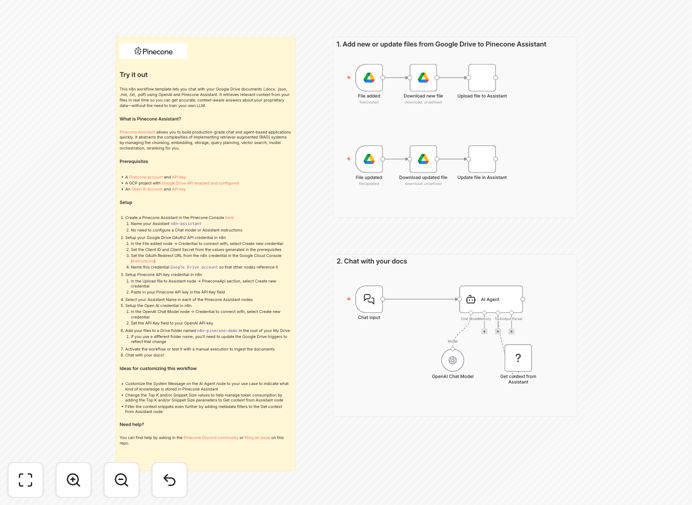This screenshot has height=505, width=692.
Task: Open the AI Agent node
Action: click(491, 299)
